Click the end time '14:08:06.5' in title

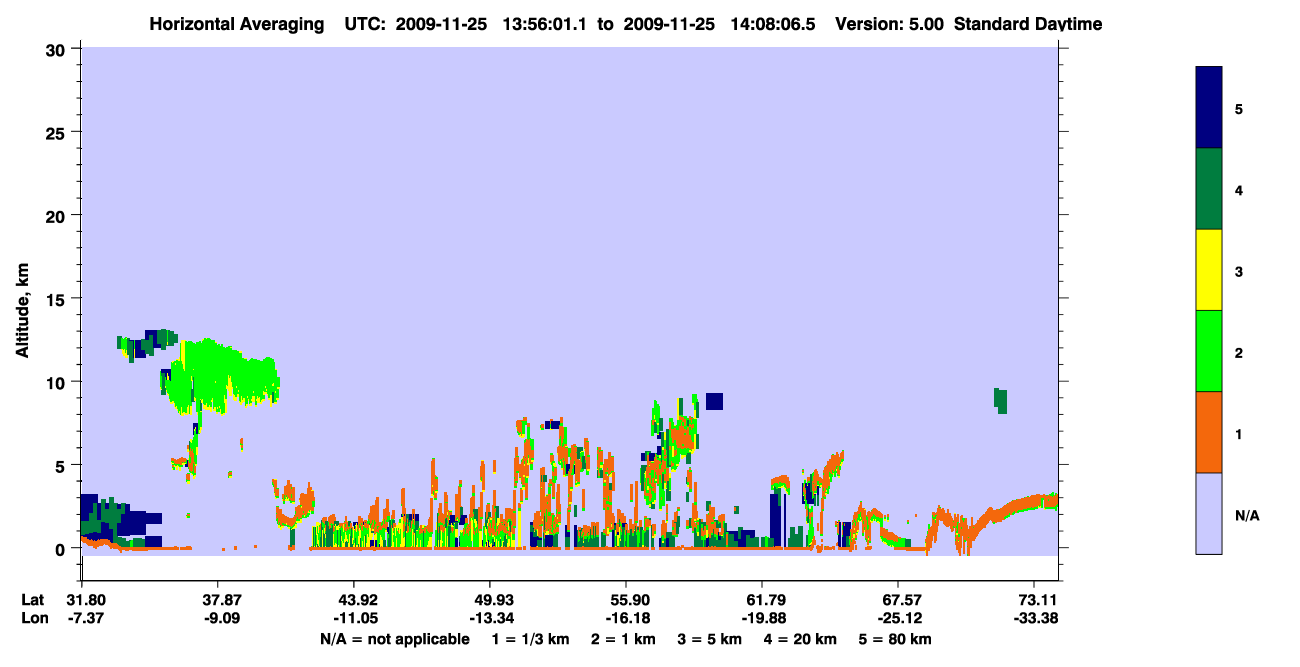click(775, 24)
